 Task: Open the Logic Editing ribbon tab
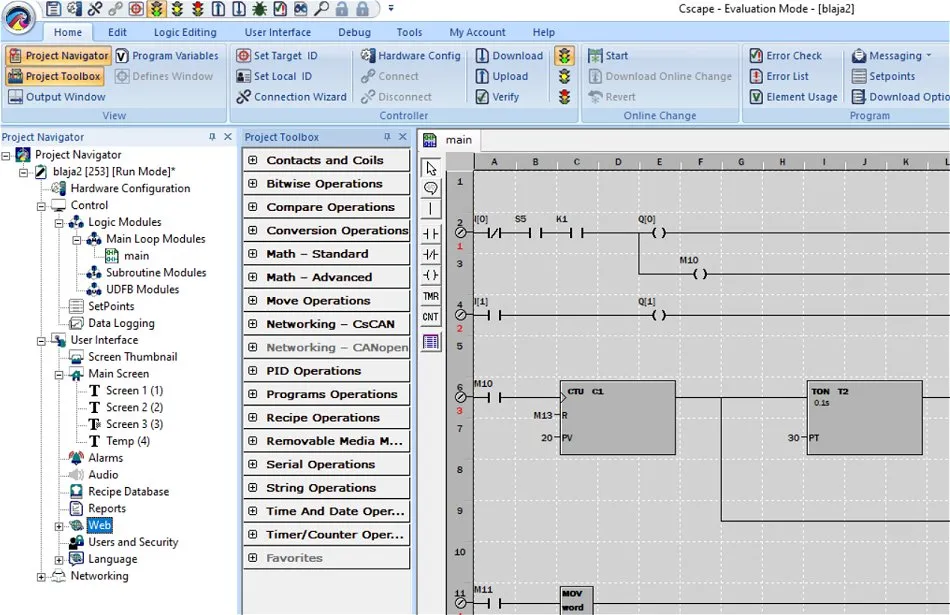[x=185, y=32]
